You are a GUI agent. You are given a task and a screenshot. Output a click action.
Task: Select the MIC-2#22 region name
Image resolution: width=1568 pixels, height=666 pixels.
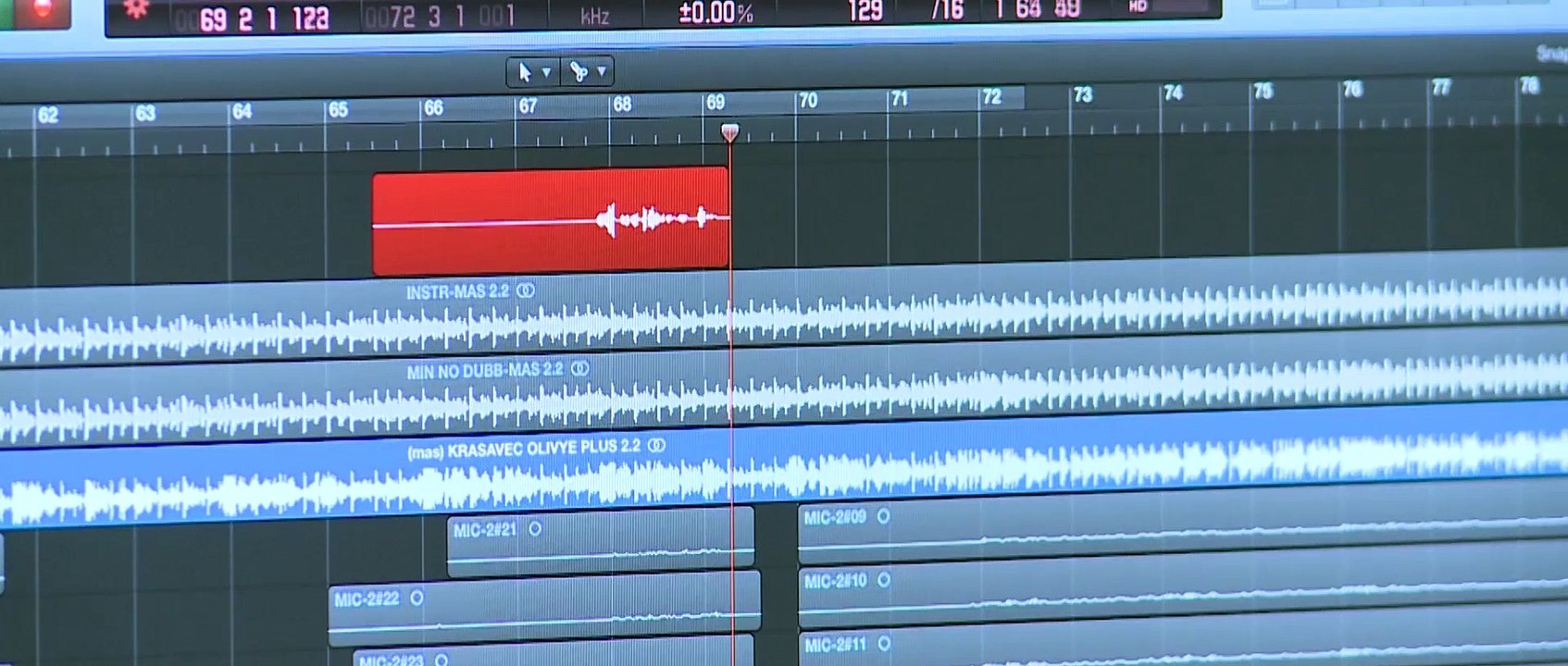tap(367, 599)
